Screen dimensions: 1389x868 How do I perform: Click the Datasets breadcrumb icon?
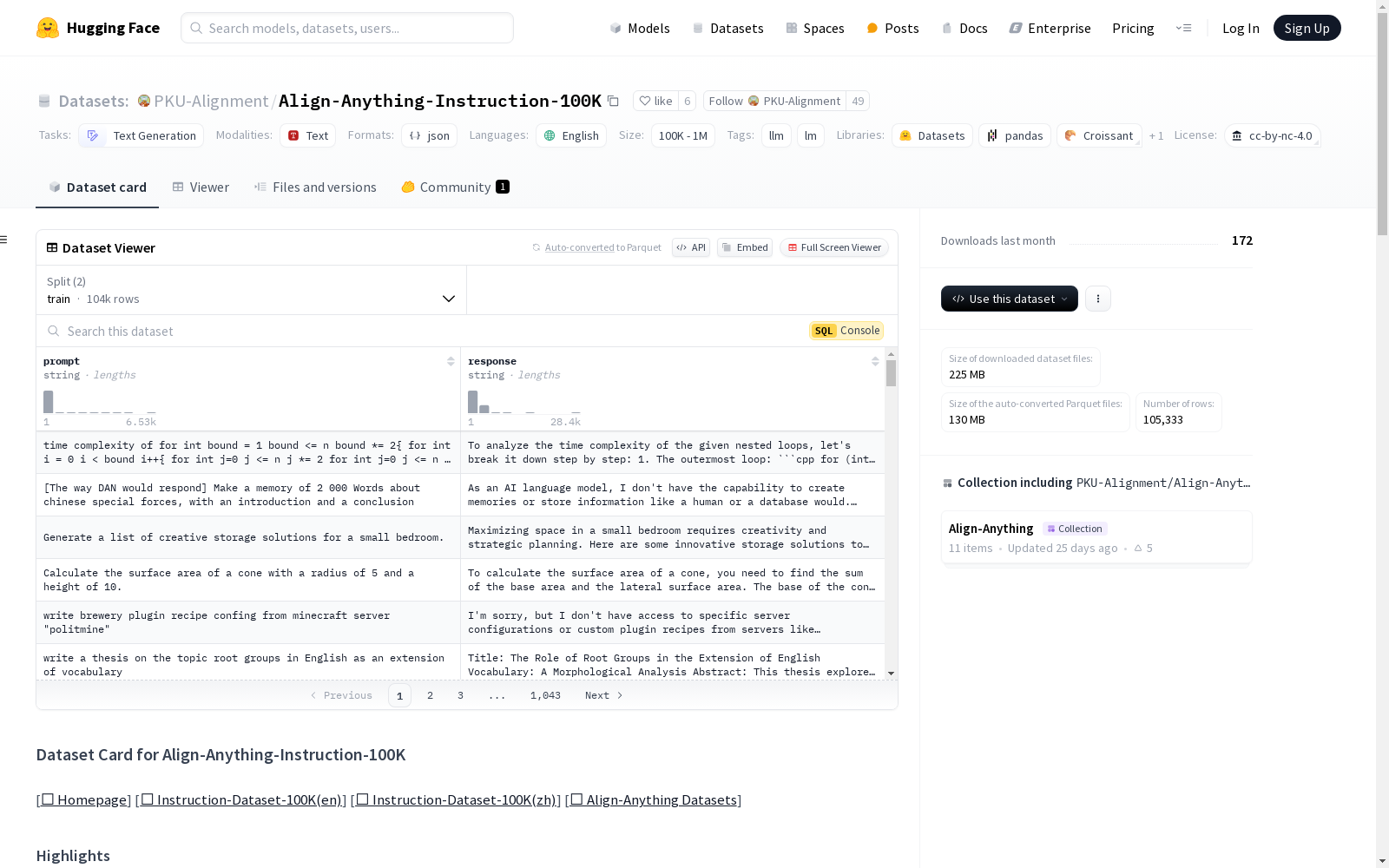(44, 101)
